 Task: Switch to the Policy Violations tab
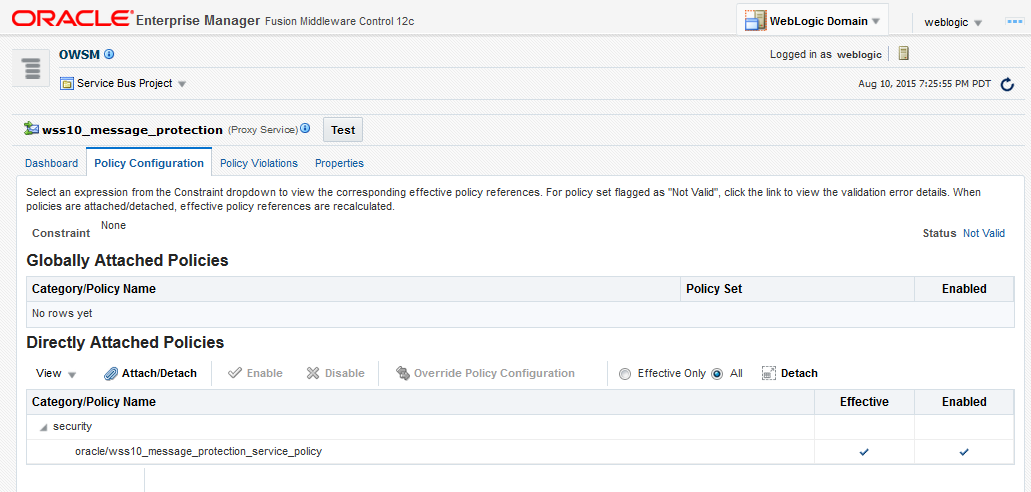pyautogui.click(x=259, y=163)
